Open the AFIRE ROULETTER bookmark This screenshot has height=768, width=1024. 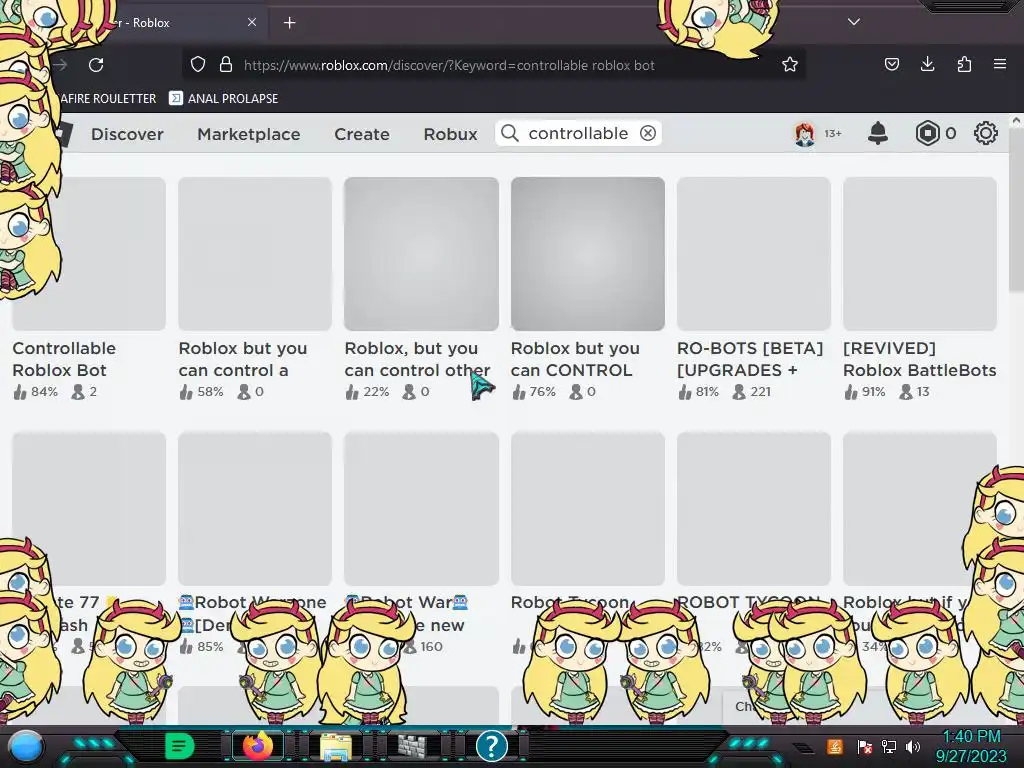pos(108,99)
